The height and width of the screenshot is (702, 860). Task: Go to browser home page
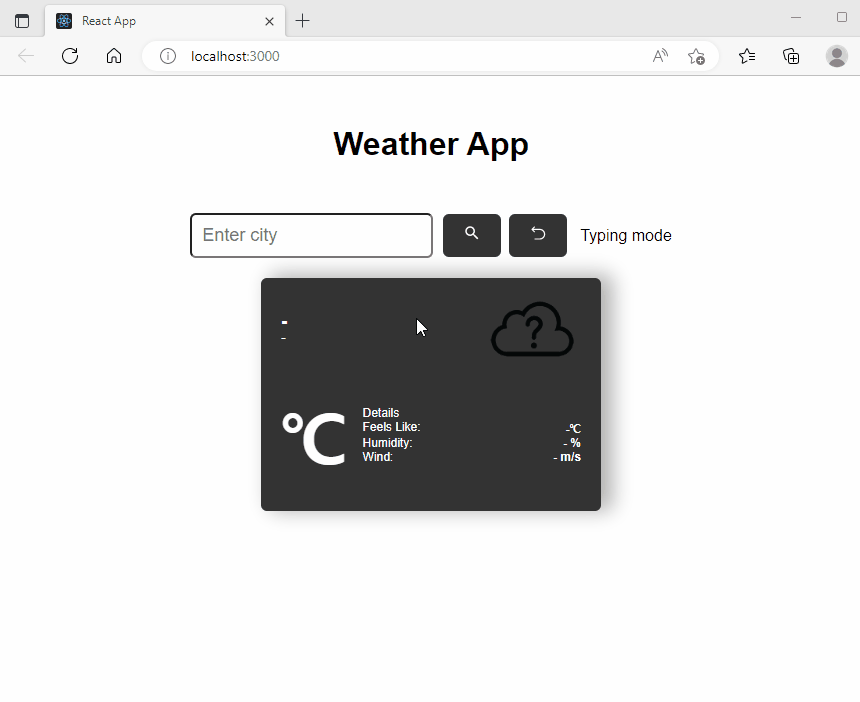point(114,56)
